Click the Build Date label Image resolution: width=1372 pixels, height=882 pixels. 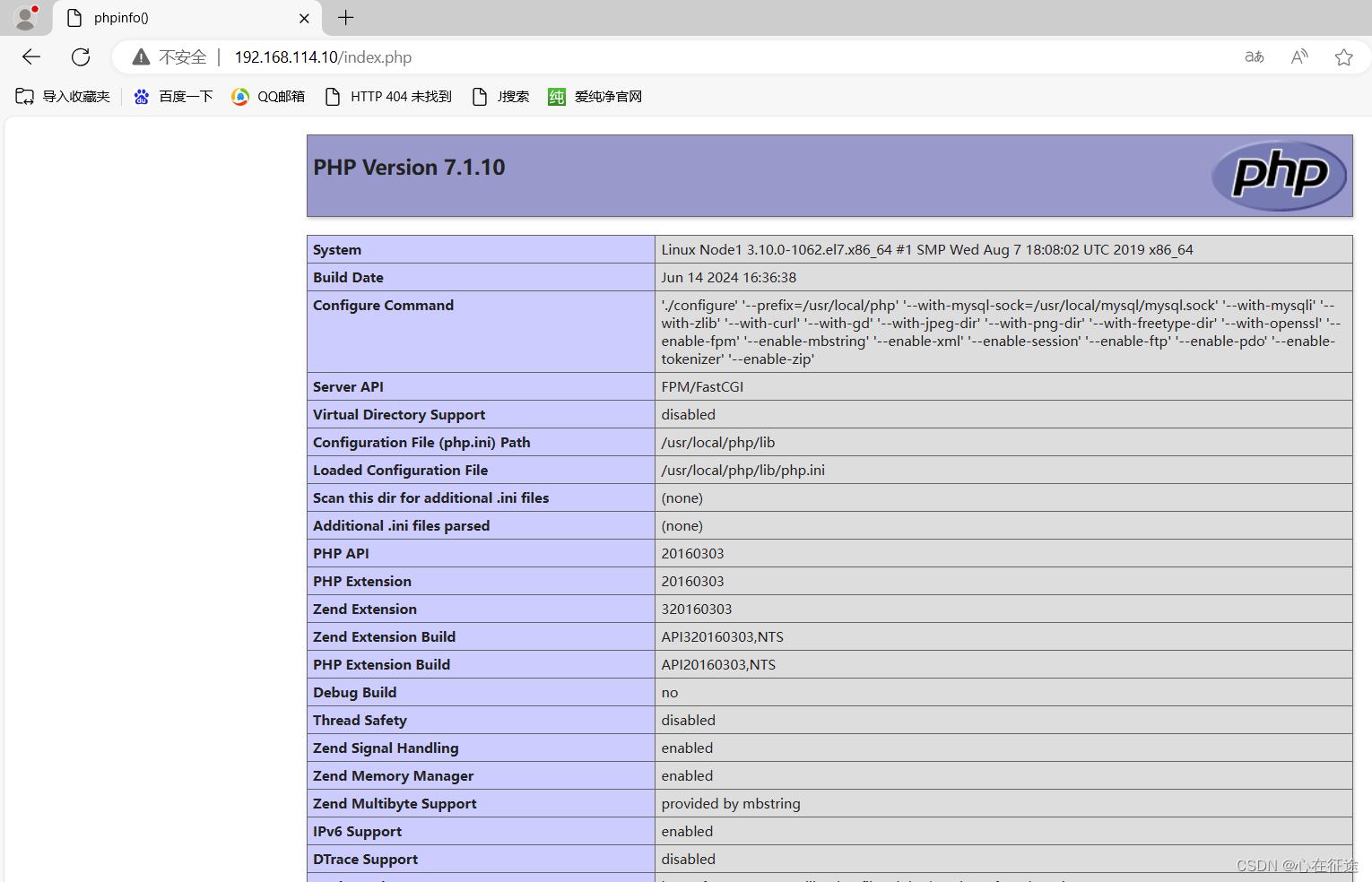tap(348, 278)
